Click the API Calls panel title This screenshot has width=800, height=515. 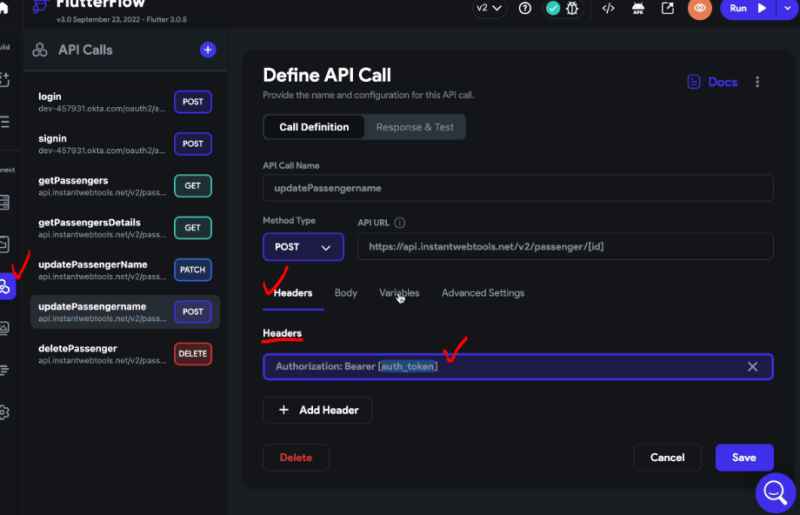coord(85,50)
